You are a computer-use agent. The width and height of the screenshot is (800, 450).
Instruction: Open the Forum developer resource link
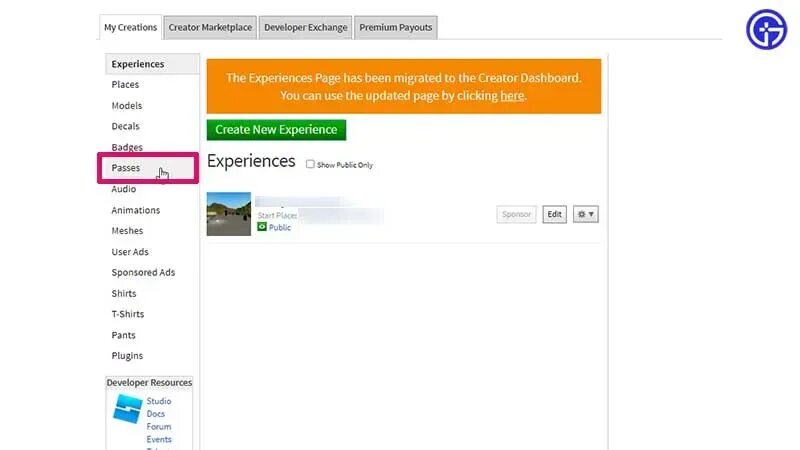pos(159,427)
